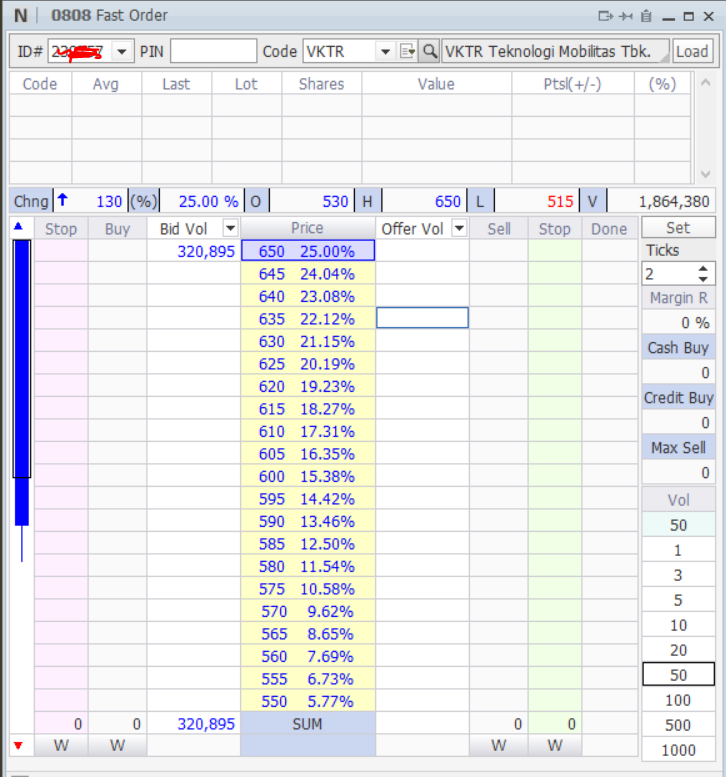
Task: Select price row 645 24.04%
Action: point(308,274)
